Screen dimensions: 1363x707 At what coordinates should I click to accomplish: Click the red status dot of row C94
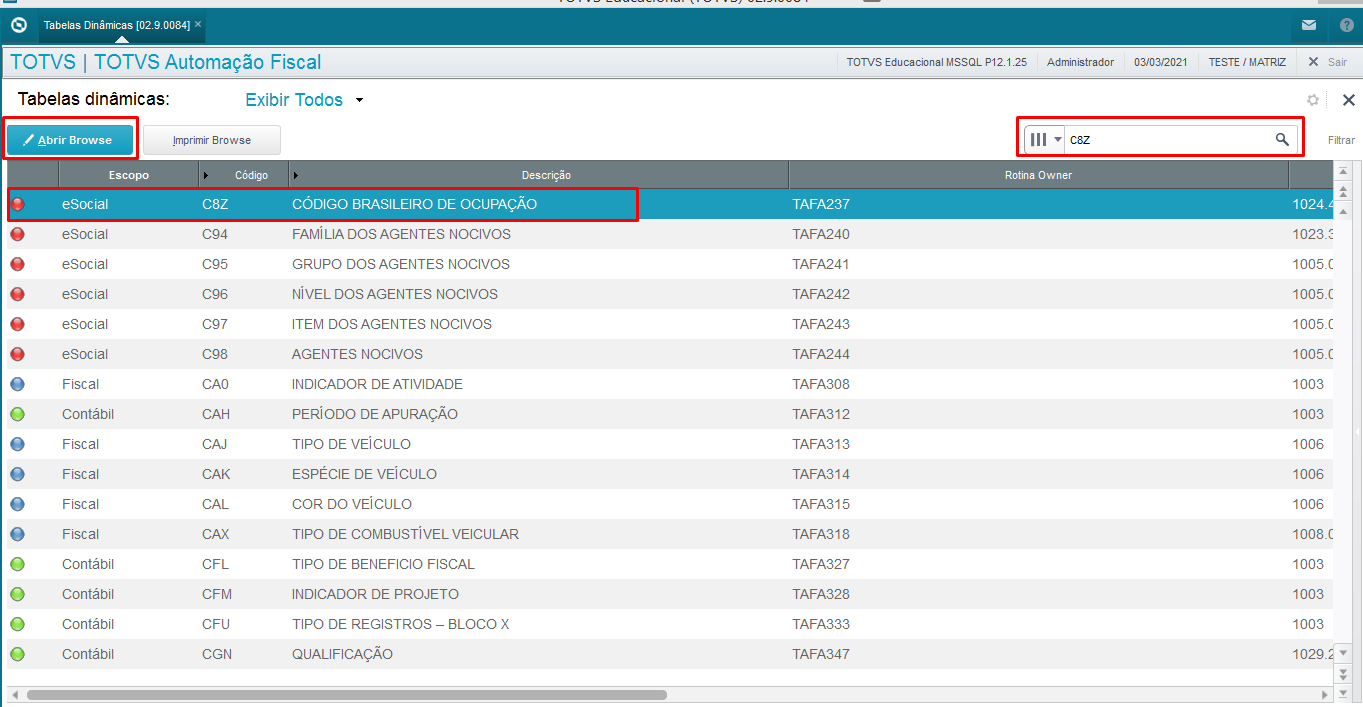point(17,234)
